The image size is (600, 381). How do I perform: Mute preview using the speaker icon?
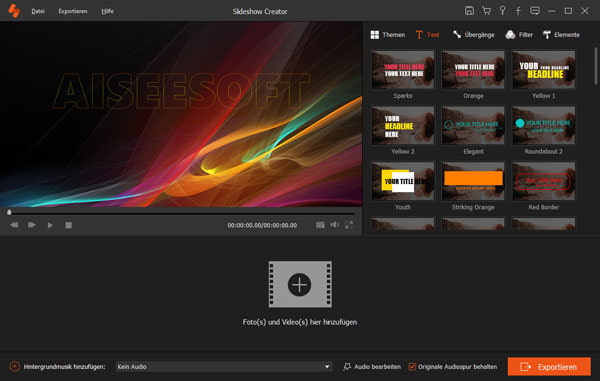[334, 225]
